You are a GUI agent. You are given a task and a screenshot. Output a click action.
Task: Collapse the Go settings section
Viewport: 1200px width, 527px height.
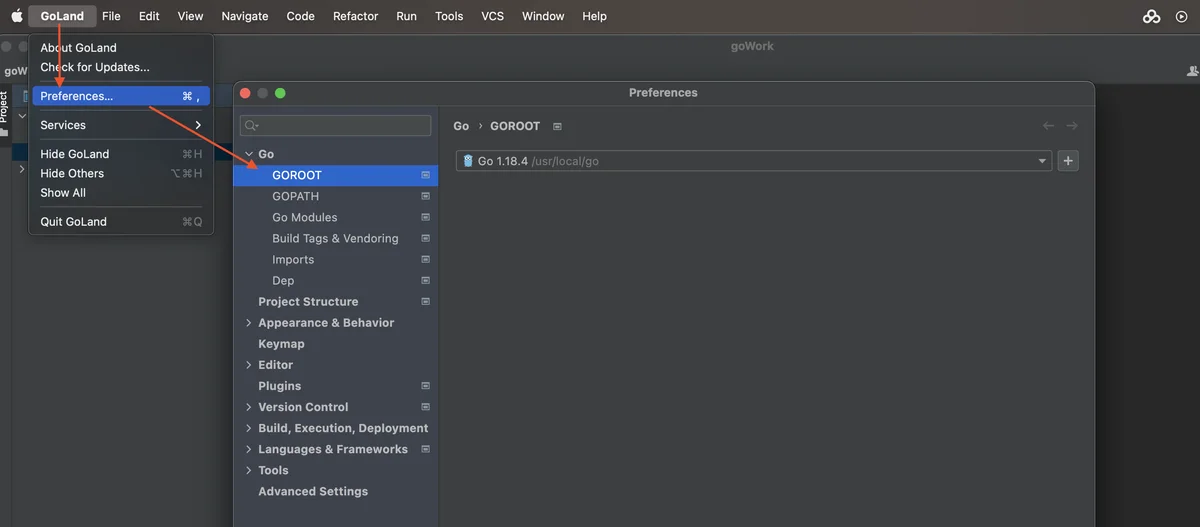point(249,154)
